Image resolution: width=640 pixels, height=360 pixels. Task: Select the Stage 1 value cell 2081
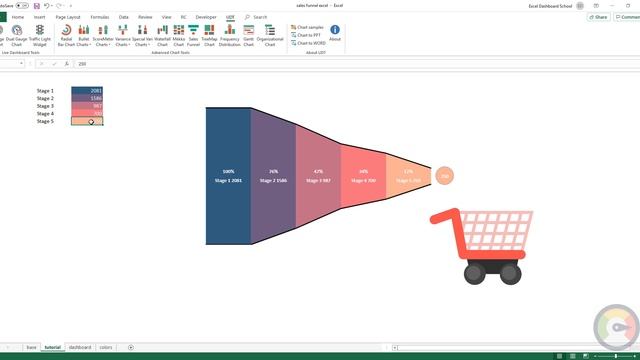87,91
